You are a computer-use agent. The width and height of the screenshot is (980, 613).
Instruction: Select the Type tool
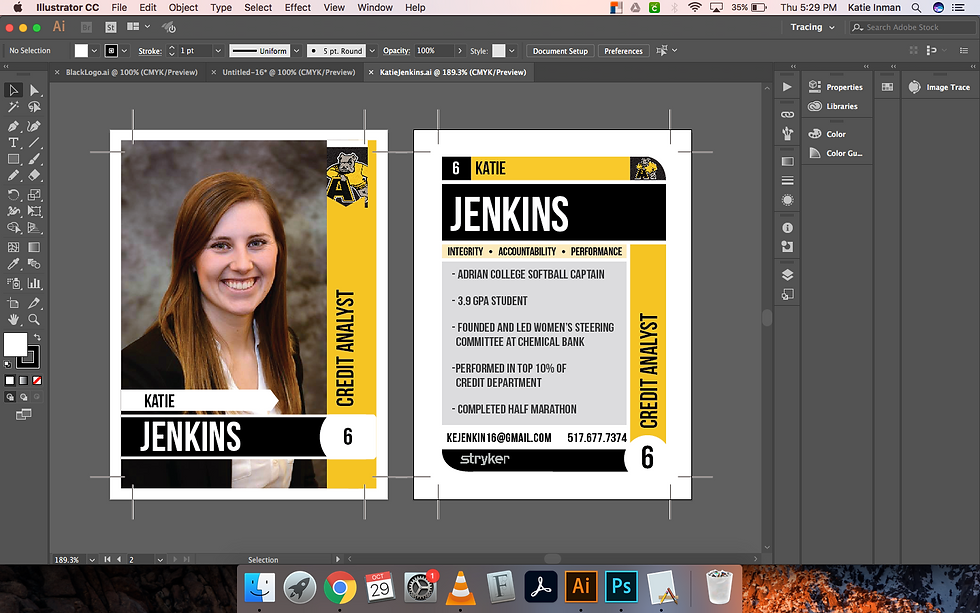coord(14,143)
